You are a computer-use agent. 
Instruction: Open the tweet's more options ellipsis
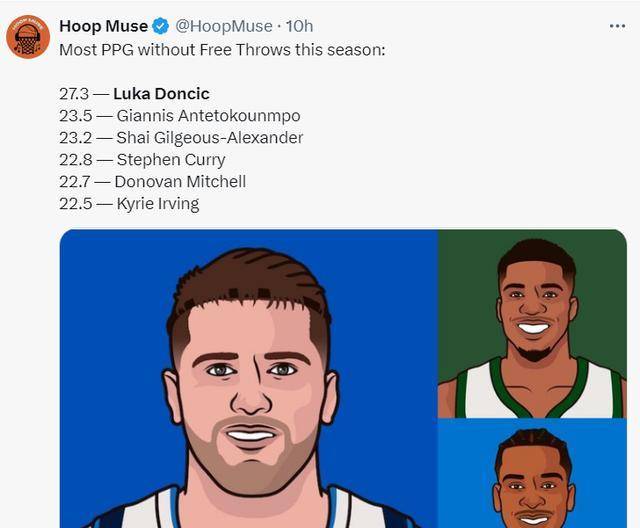[x=617, y=26]
